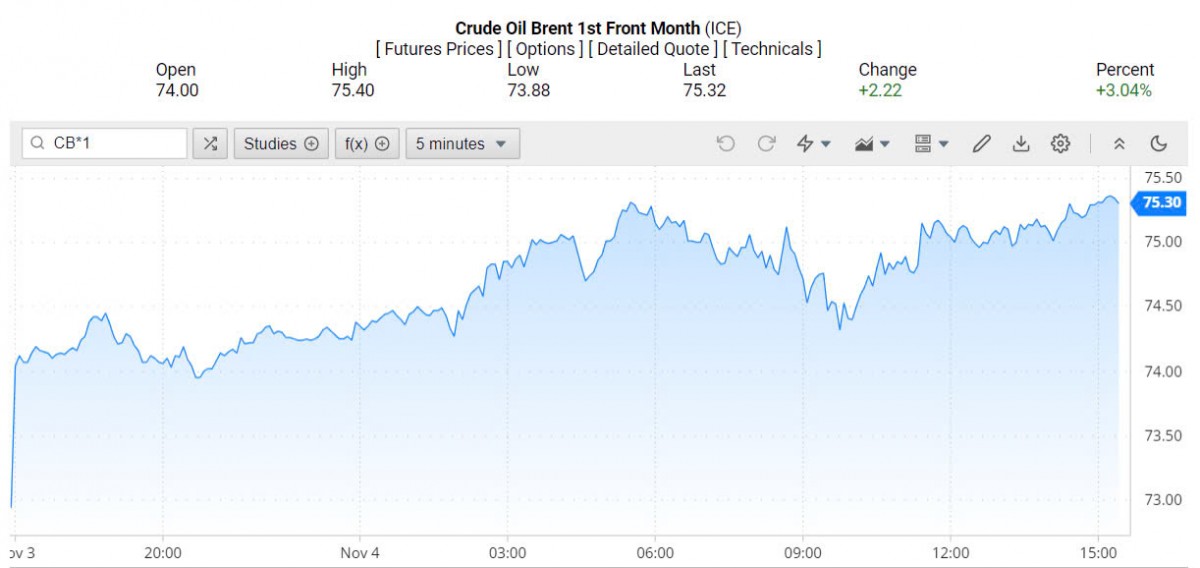The height and width of the screenshot is (568, 1200).
Task: Add a study with Studies button
Action: pos(281,144)
